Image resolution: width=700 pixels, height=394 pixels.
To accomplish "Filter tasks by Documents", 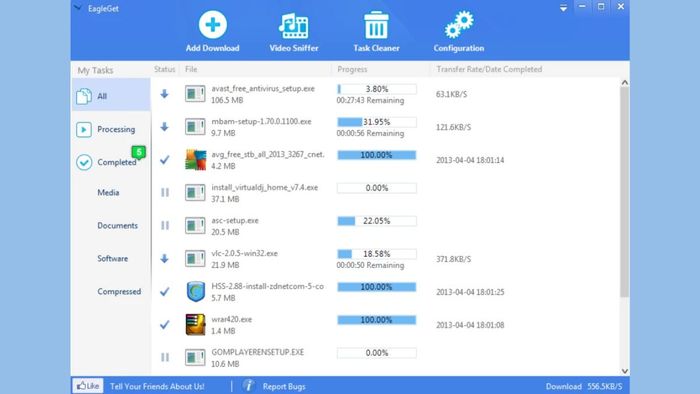I will pyautogui.click(x=117, y=226).
